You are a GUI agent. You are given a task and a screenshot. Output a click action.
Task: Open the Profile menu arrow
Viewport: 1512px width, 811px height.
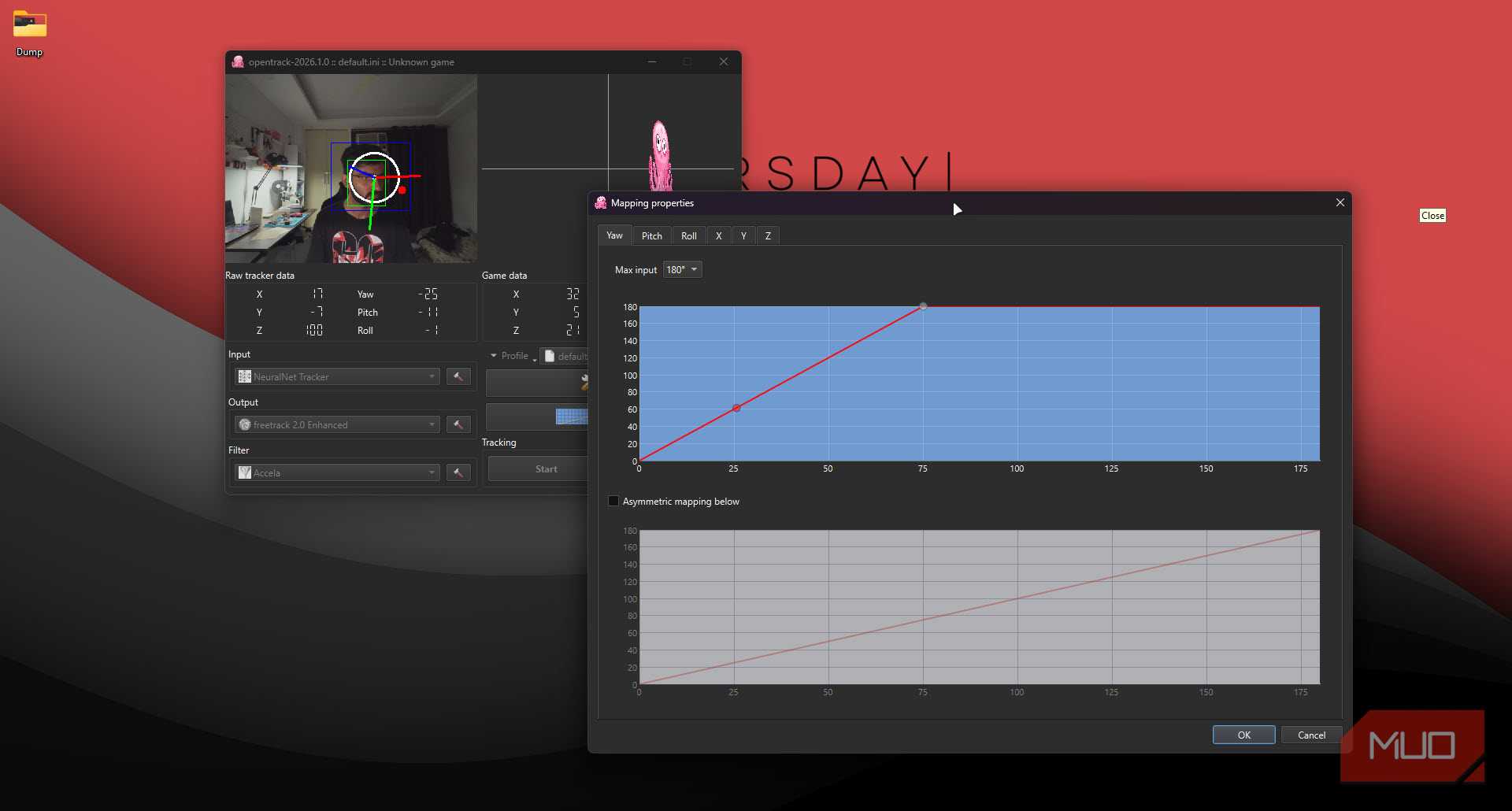tap(494, 356)
